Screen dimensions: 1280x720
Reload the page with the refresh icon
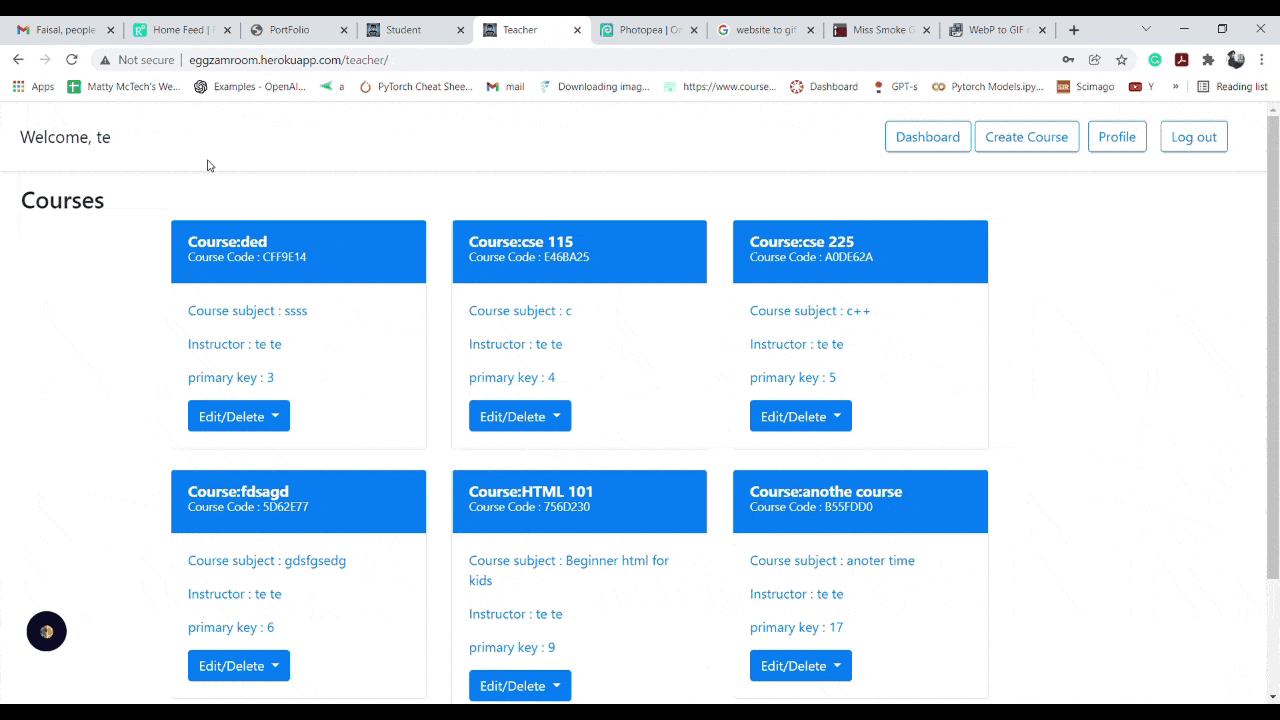point(72,60)
